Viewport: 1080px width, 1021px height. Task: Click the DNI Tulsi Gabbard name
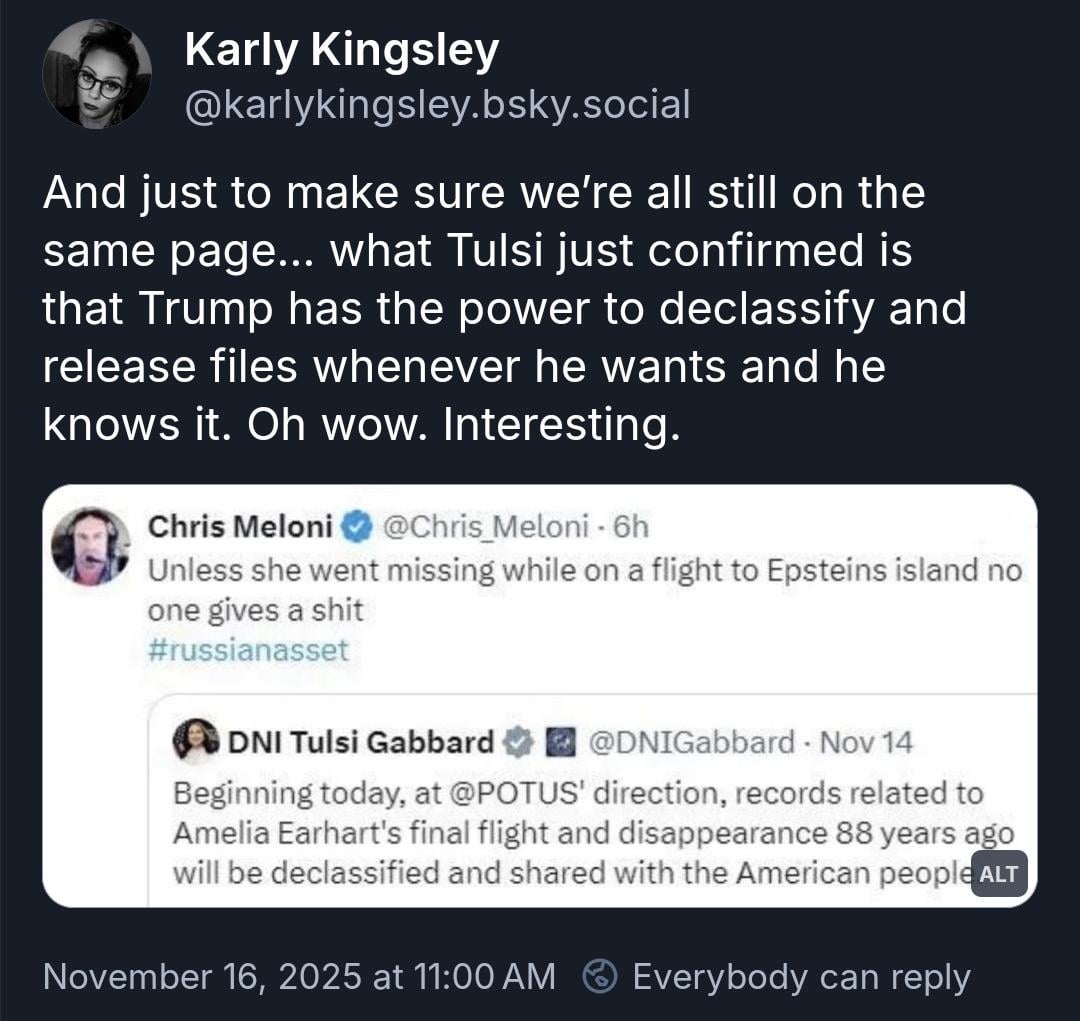pyautogui.click(x=361, y=742)
